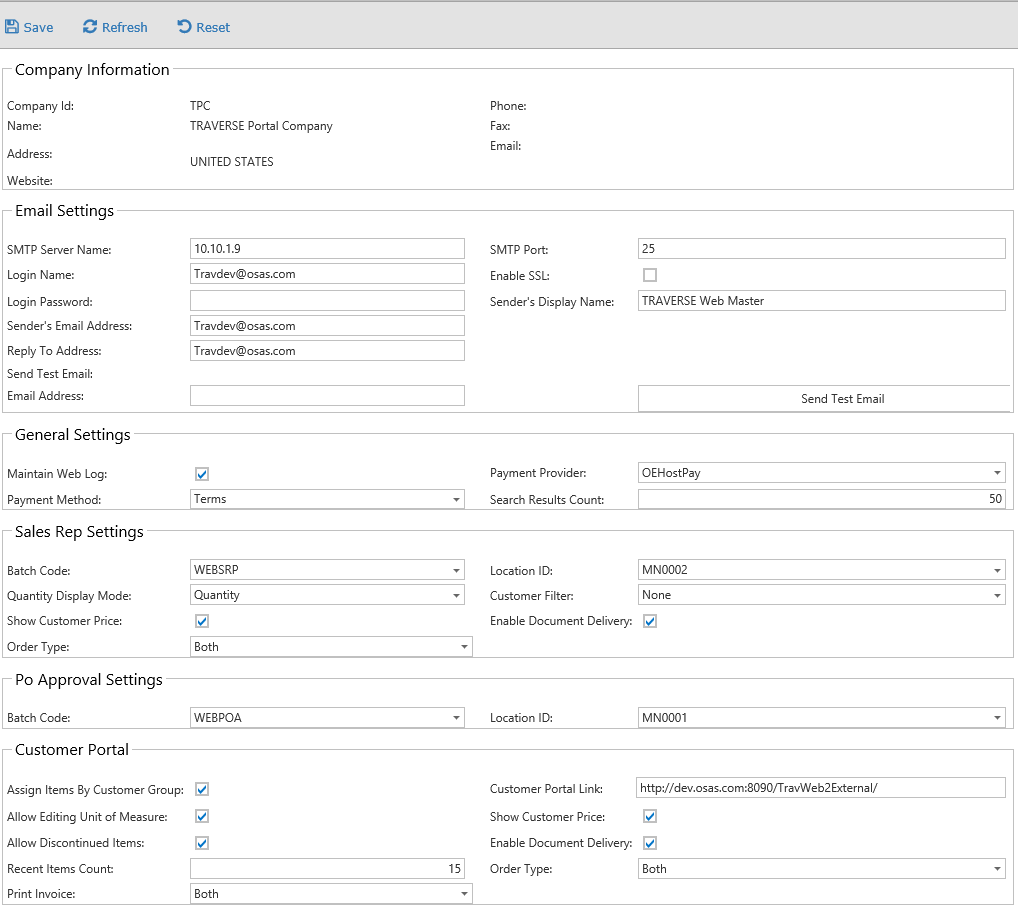
Task: Click into the SMTP Server Name field
Action: pos(327,249)
